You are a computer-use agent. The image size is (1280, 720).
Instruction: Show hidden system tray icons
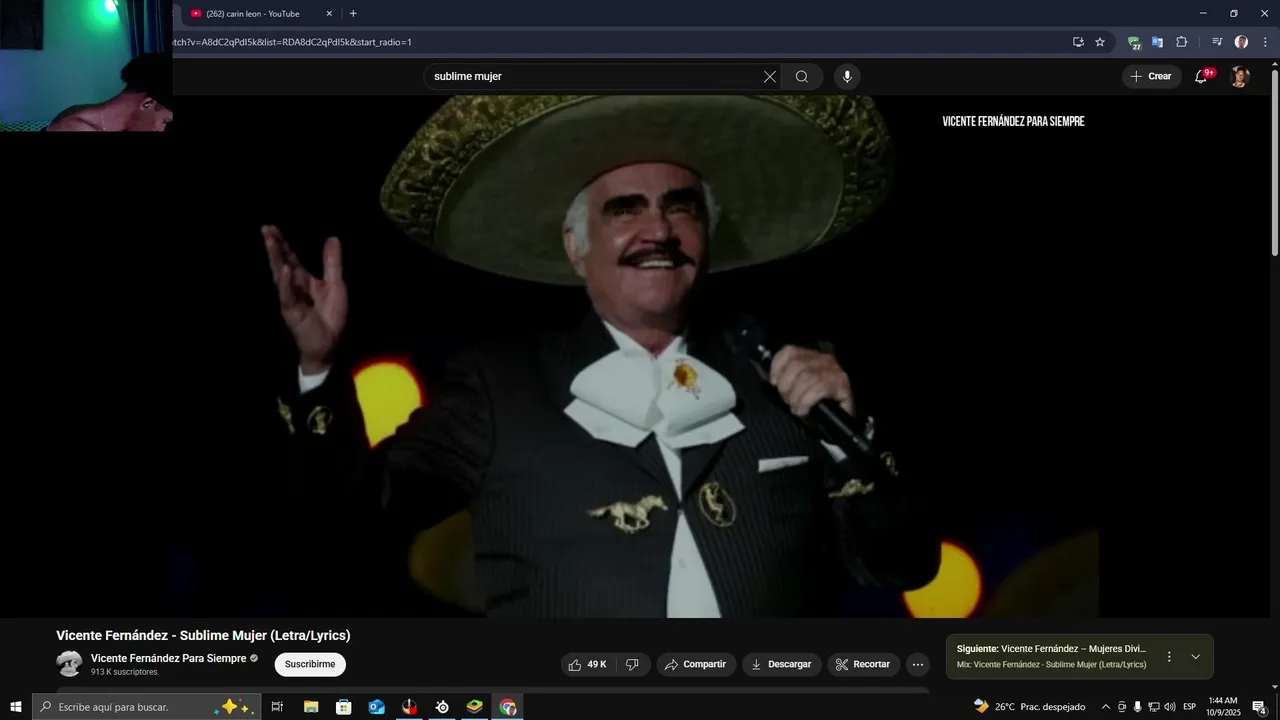(x=1106, y=707)
